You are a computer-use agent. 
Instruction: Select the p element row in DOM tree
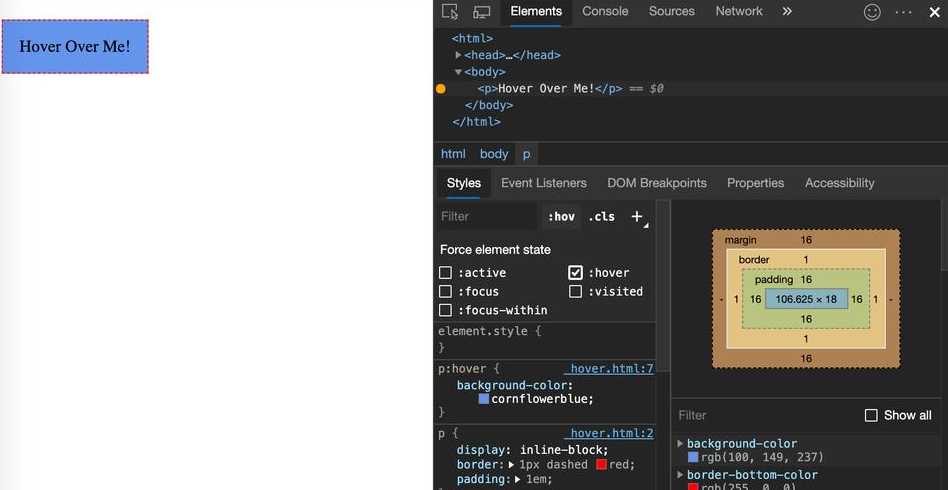click(690, 88)
